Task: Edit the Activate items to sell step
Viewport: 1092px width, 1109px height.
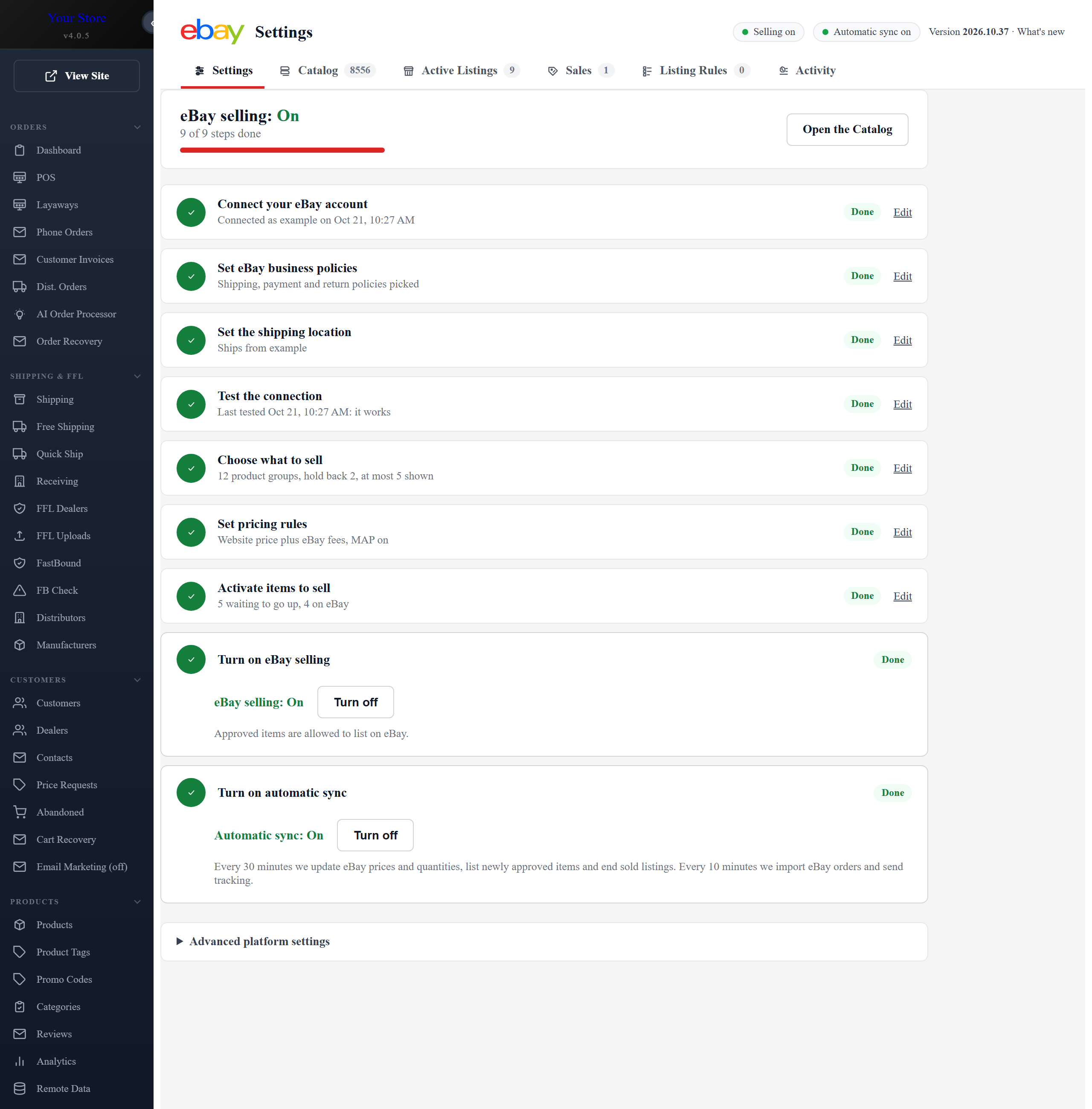Action: (x=903, y=596)
